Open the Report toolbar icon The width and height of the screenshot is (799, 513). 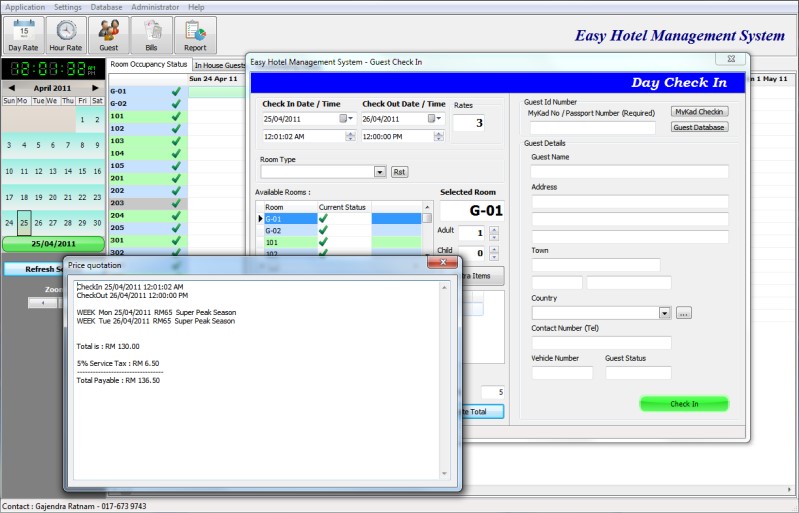(195, 35)
